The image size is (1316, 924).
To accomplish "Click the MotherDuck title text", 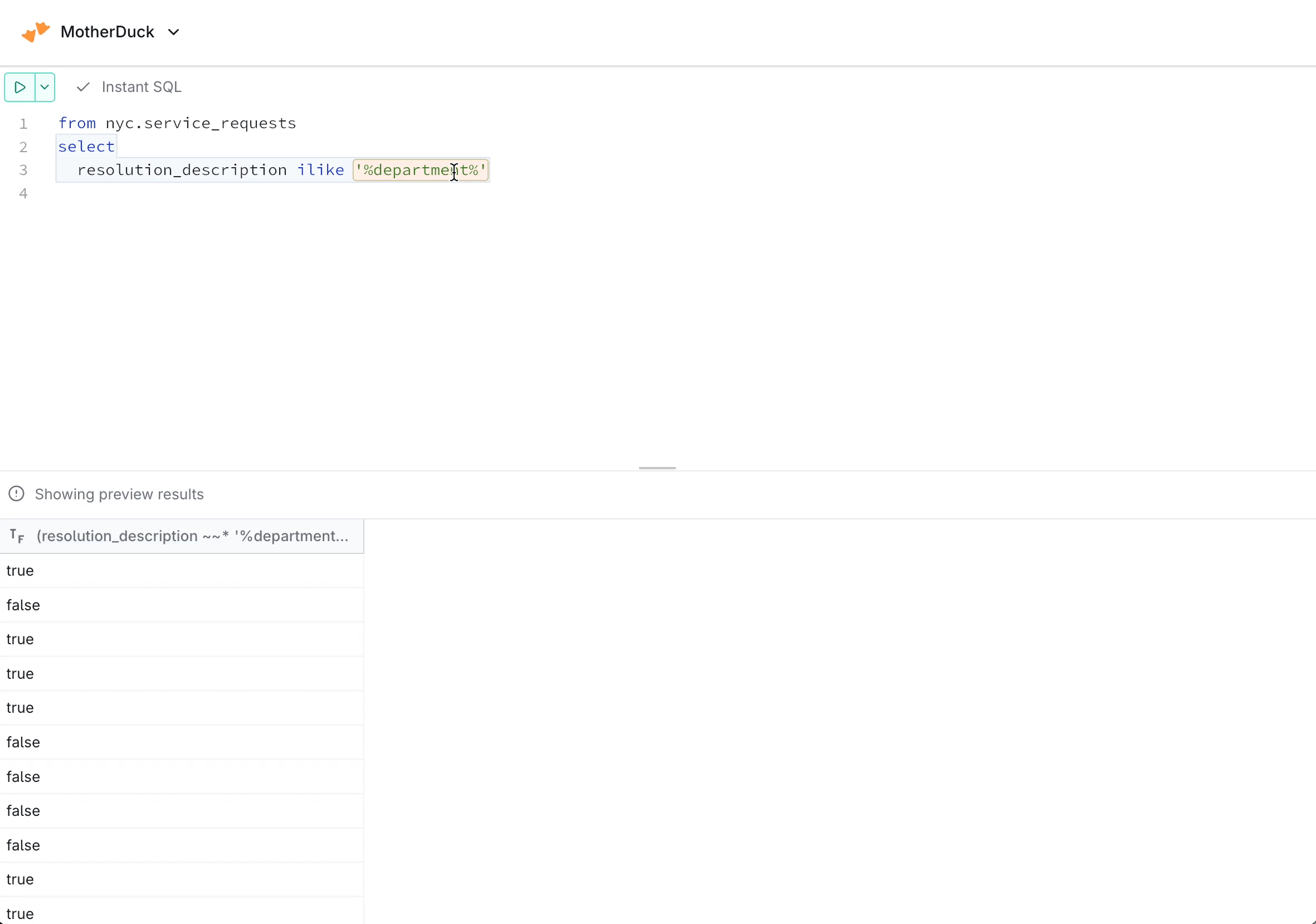I will [107, 32].
